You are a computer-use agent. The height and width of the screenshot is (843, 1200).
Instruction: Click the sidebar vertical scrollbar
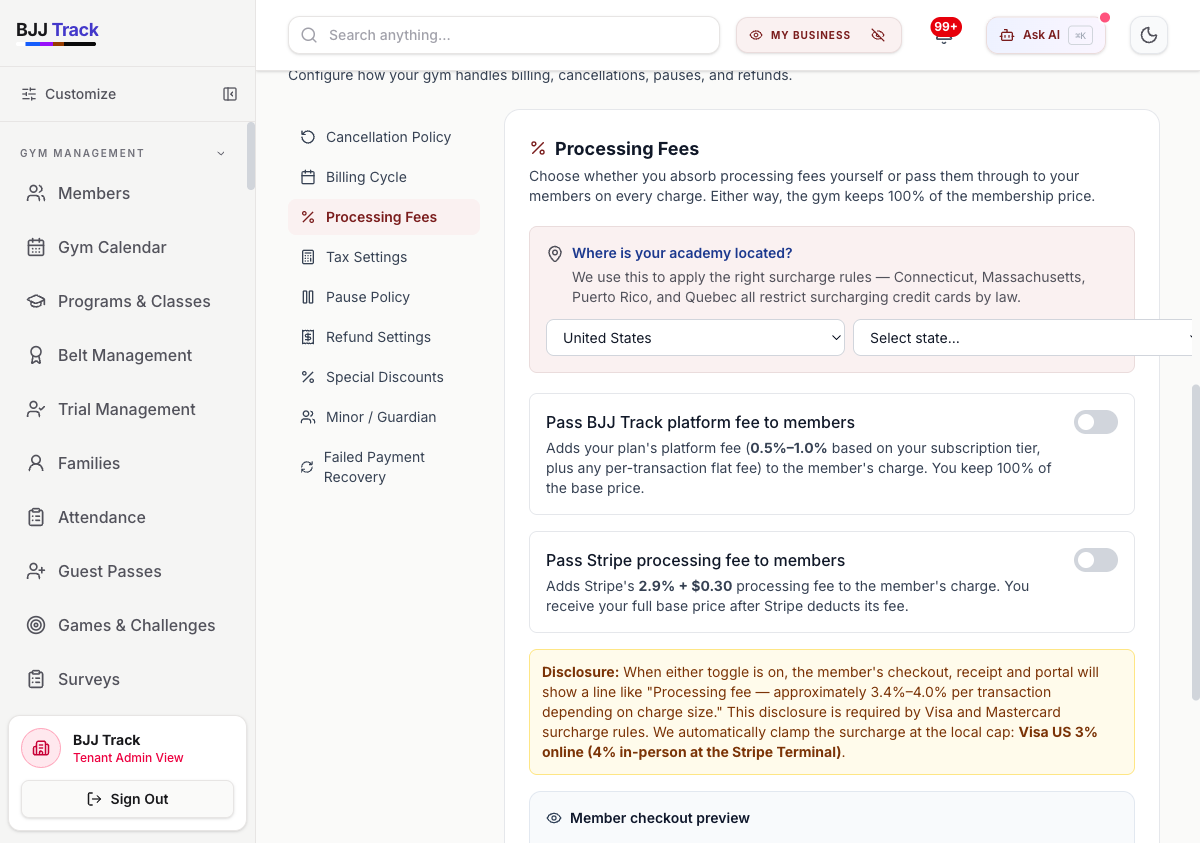click(251, 156)
